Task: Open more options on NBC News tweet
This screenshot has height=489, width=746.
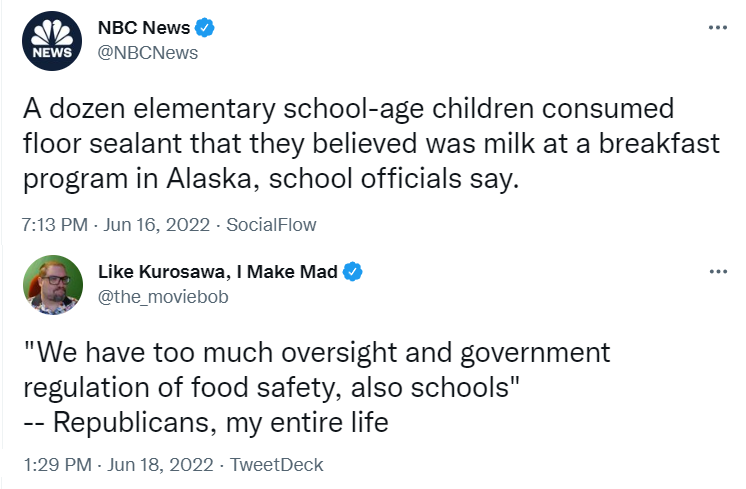Action: (x=717, y=27)
